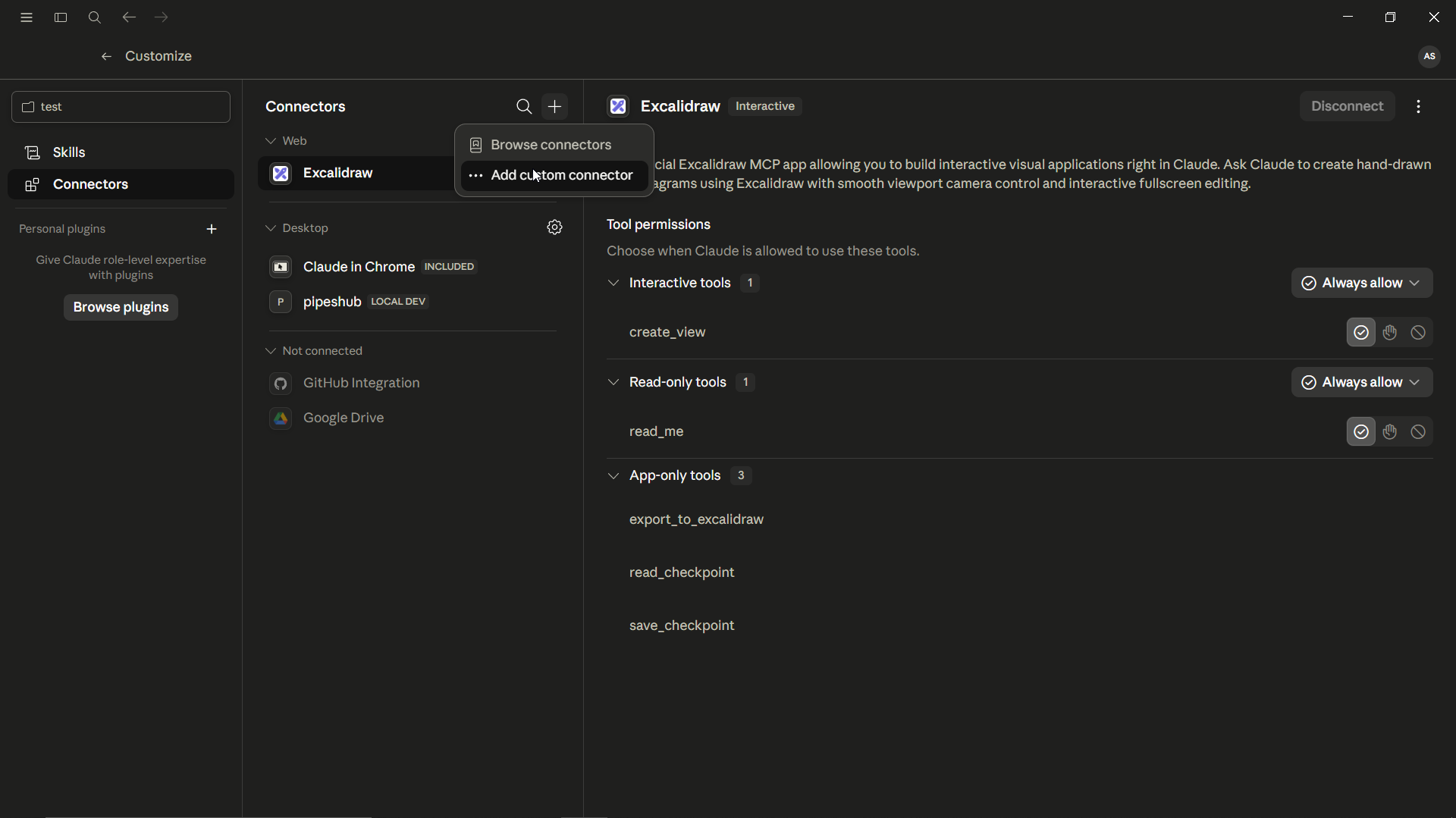The height and width of the screenshot is (818, 1456).
Task: Go back with the title bar arrow
Action: pos(129,17)
